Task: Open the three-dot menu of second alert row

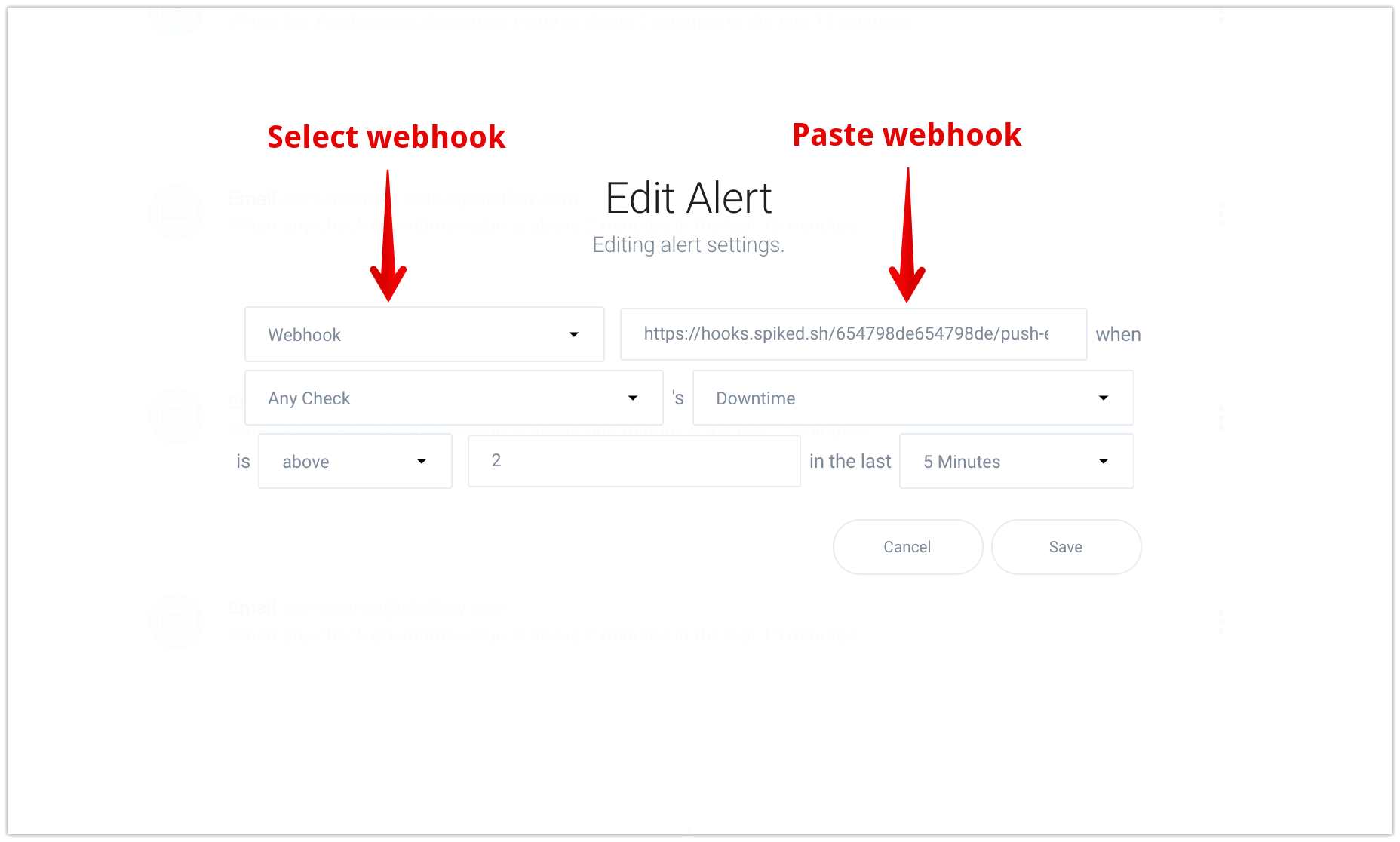Action: click(x=1220, y=214)
